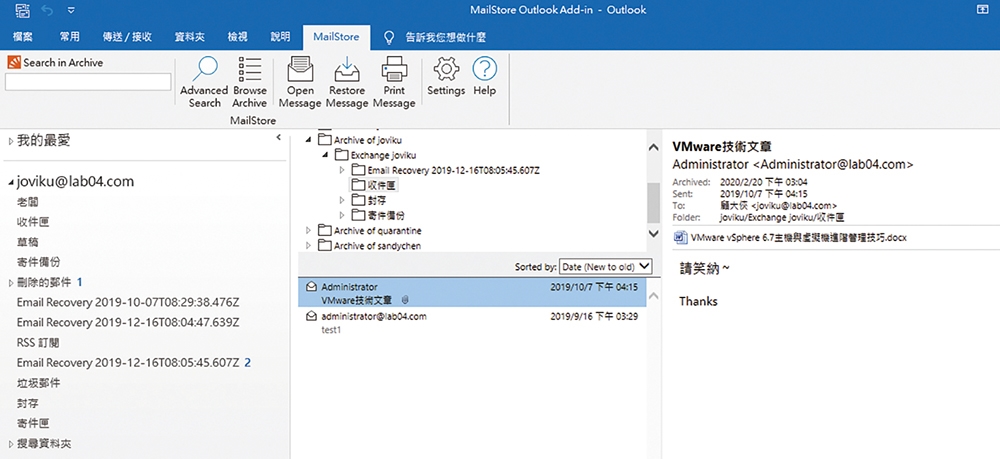Open 寄件備份 in Outlook folder pane

click(x=38, y=262)
